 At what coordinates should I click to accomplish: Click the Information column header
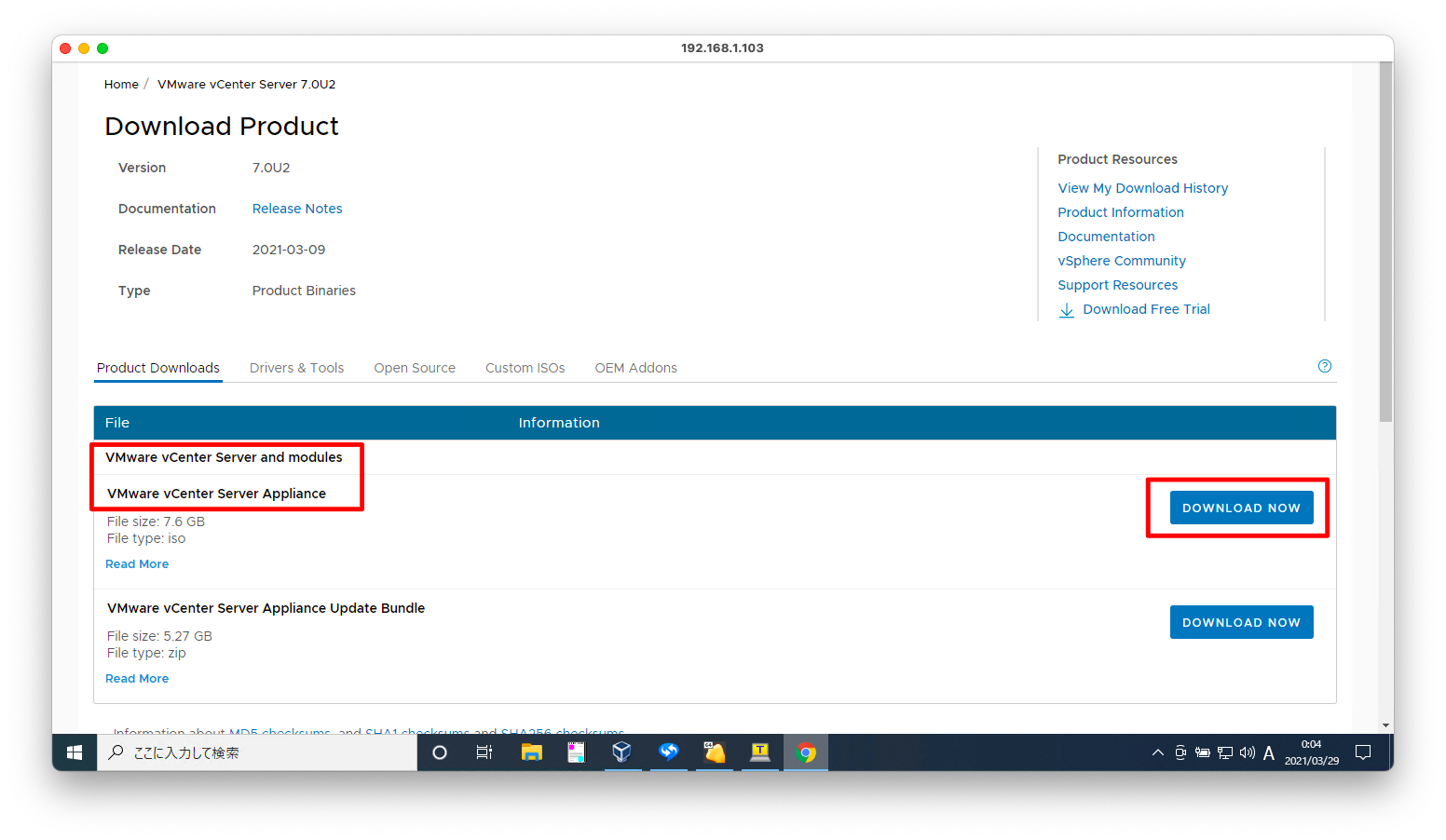559,423
